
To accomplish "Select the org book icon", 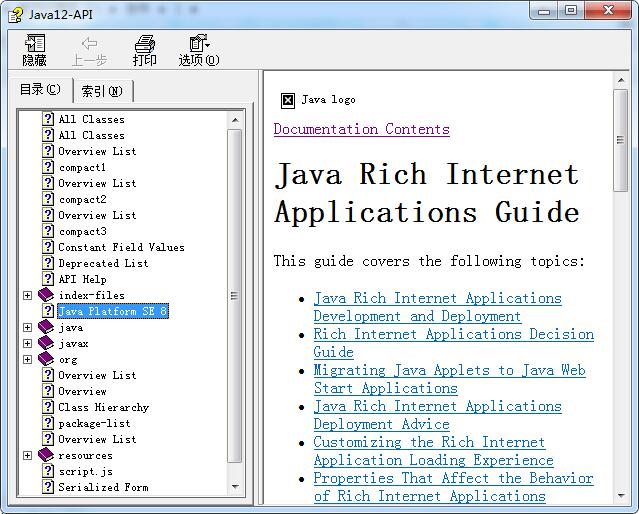I will pos(46,359).
